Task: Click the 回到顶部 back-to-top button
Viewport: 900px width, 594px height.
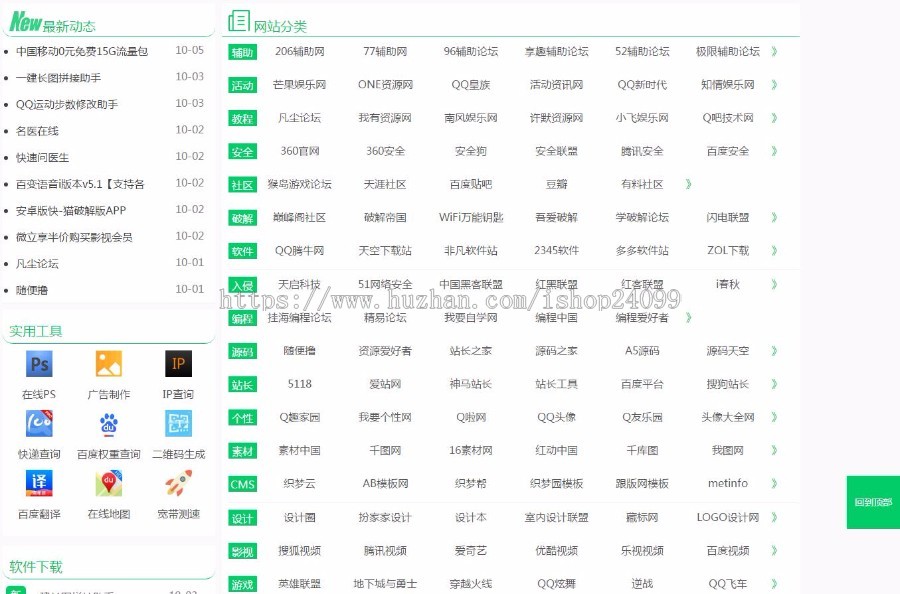Action: click(873, 502)
